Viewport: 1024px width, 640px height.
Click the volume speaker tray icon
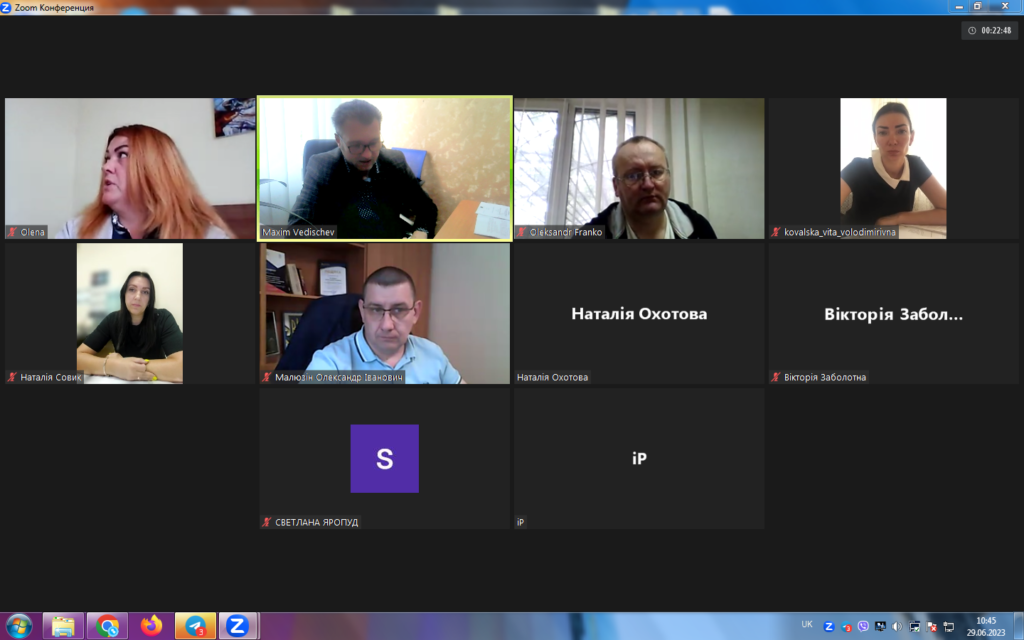(x=897, y=627)
